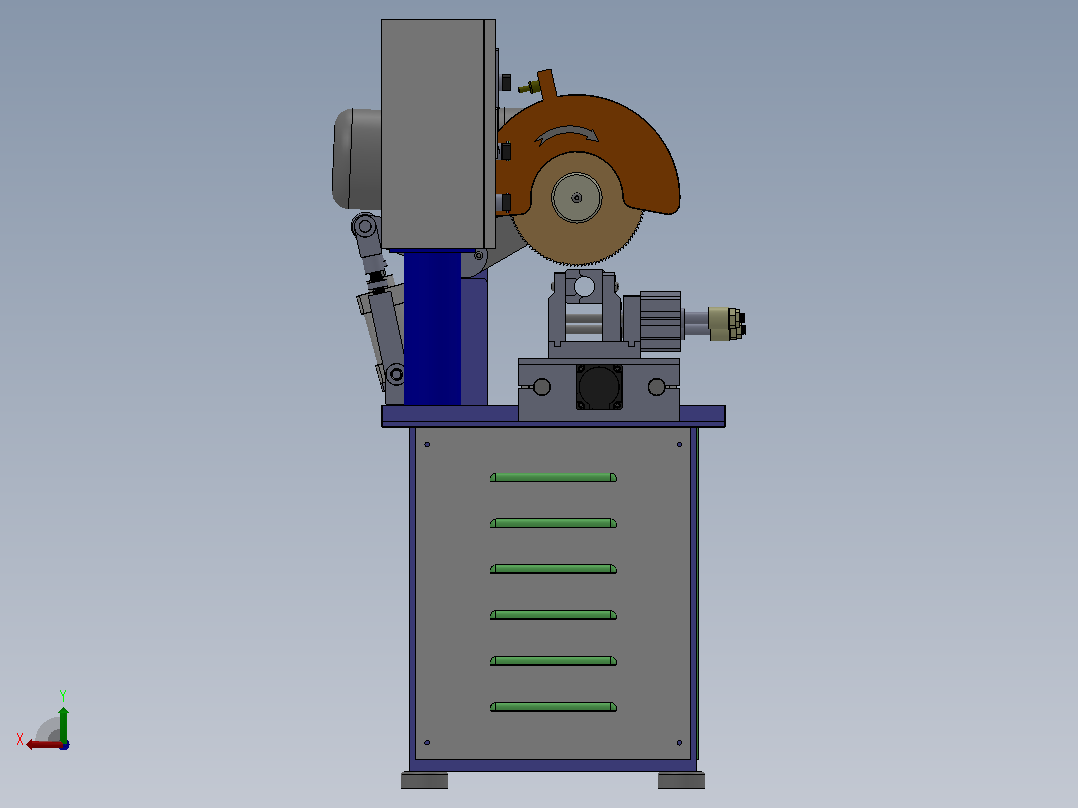Pick the bright blue vertical column
Image resolution: width=1078 pixels, height=808 pixels.
pyautogui.click(x=432, y=328)
